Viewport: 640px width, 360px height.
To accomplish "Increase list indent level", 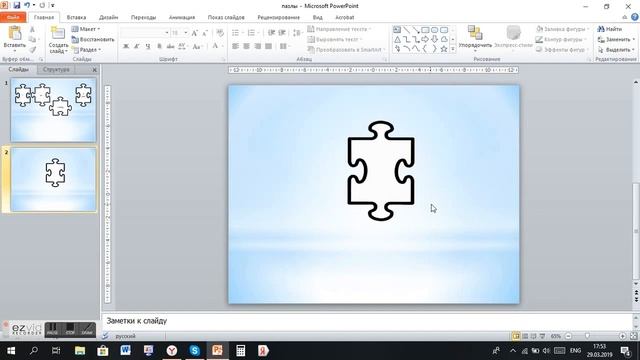I will click(x=282, y=33).
